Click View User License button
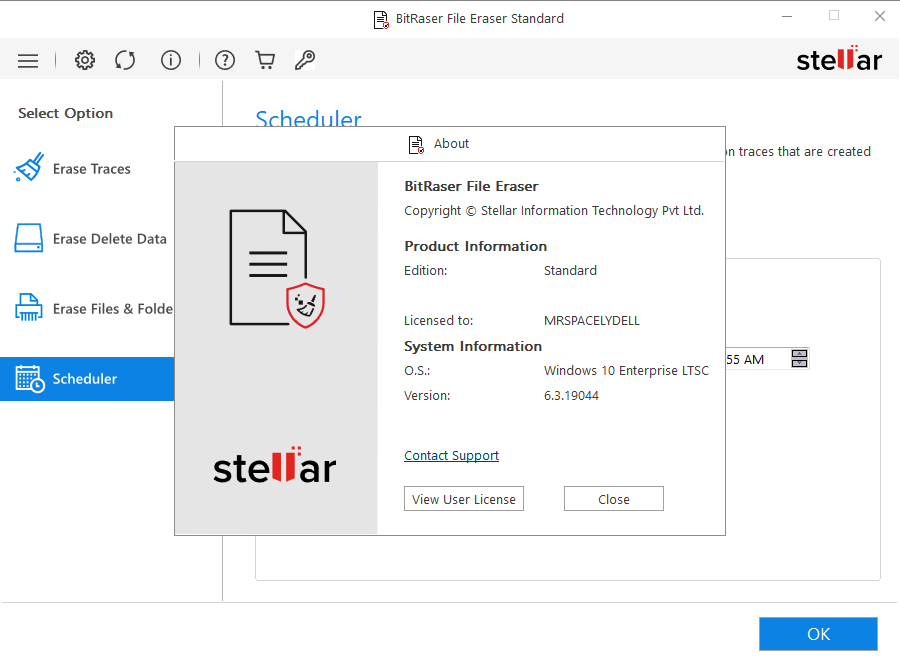 (x=464, y=499)
